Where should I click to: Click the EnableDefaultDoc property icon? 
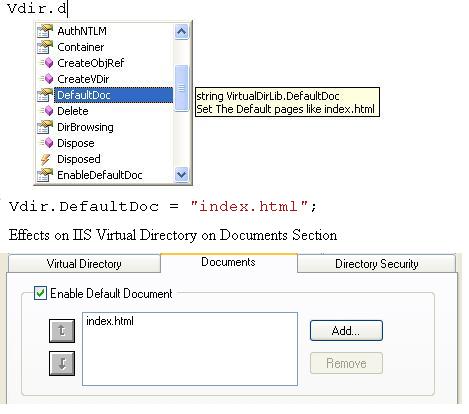click(x=45, y=175)
